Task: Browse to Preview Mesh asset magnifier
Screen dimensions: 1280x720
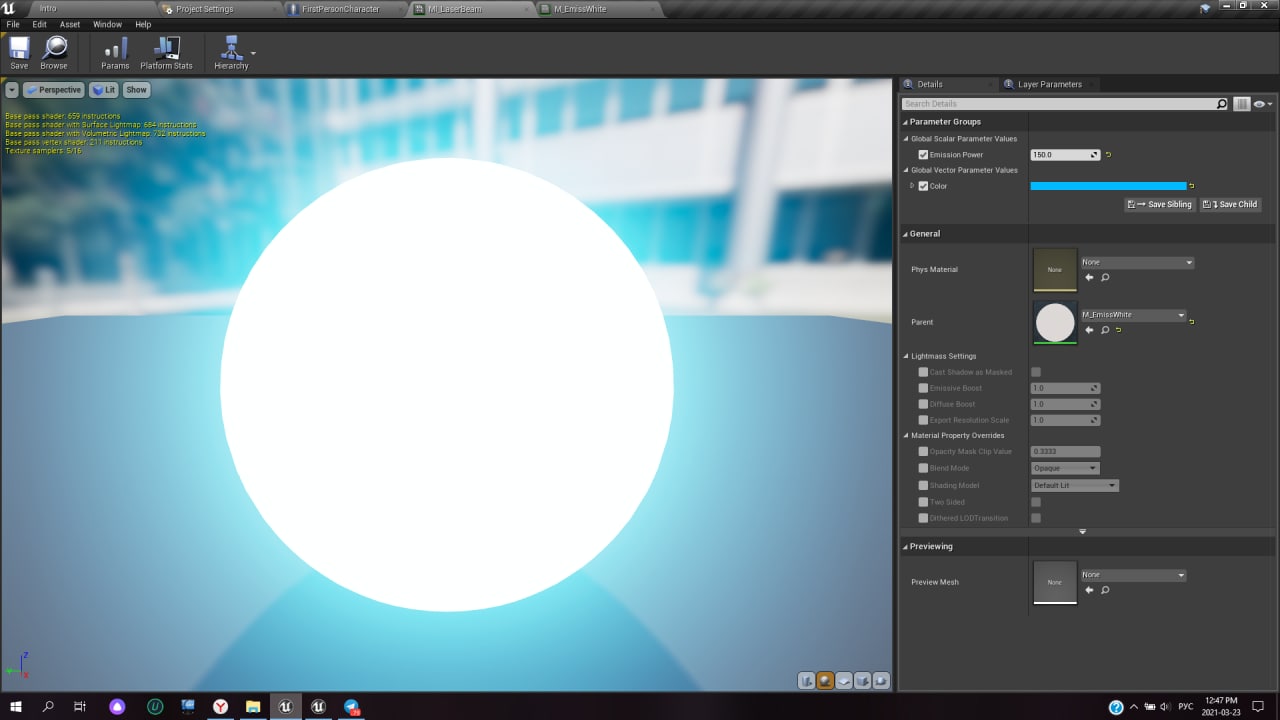Action: click(1105, 590)
